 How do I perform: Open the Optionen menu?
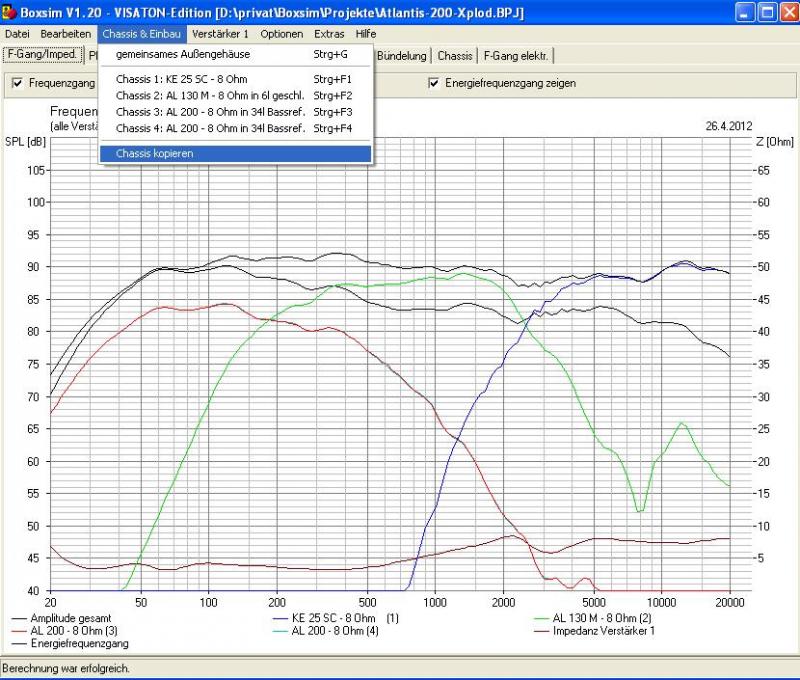point(281,34)
